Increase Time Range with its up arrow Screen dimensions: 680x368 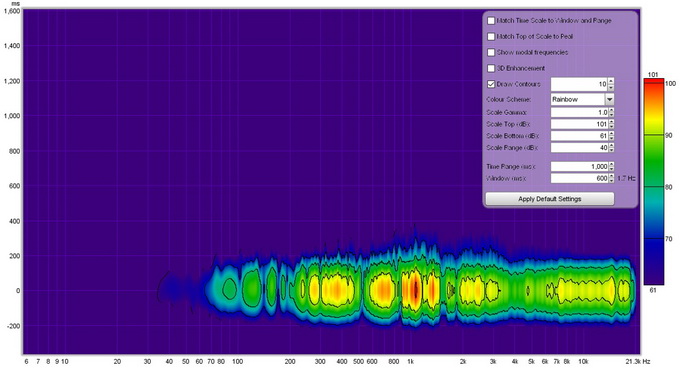611,164
